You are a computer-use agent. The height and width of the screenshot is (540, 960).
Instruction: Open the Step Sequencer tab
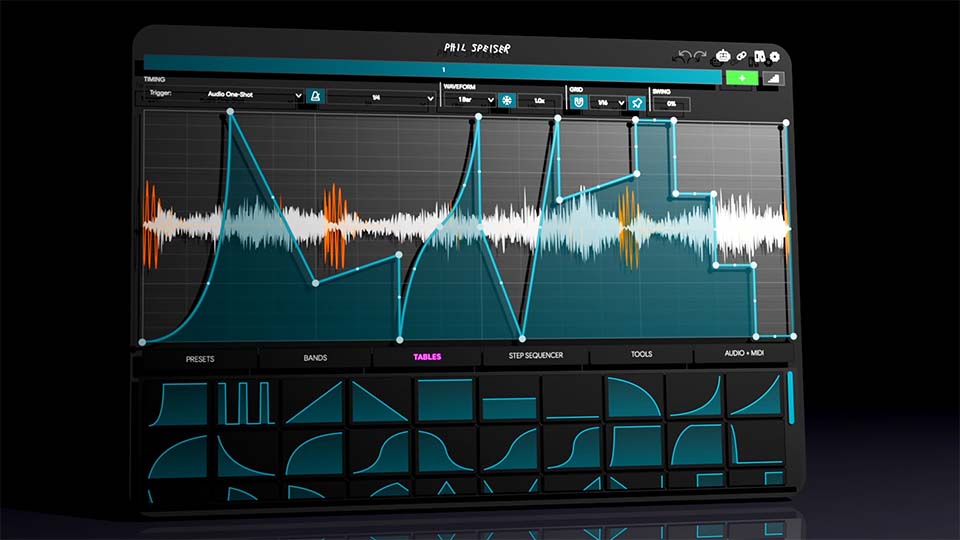pyautogui.click(x=536, y=355)
